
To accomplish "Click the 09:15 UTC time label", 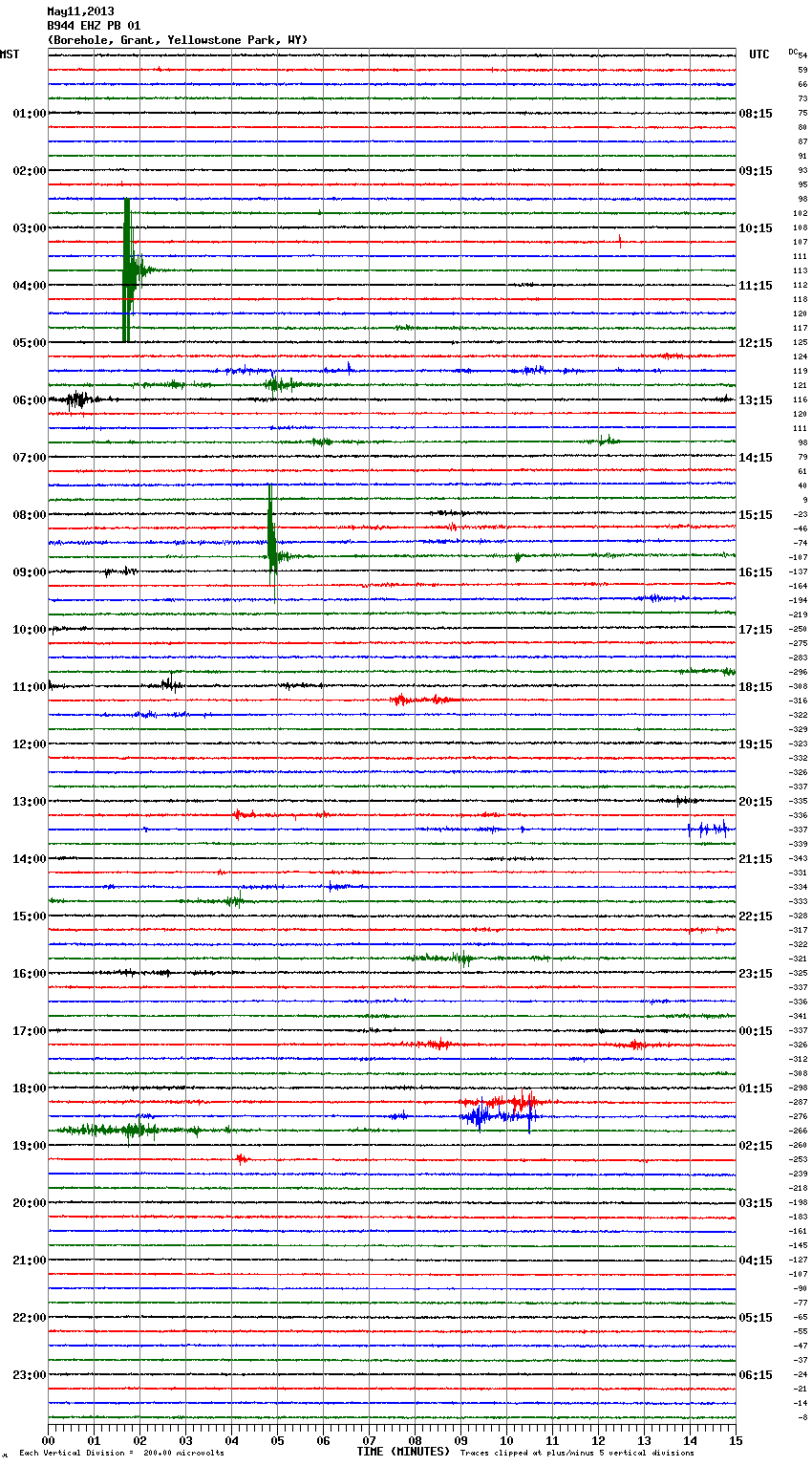I will (756, 171).
